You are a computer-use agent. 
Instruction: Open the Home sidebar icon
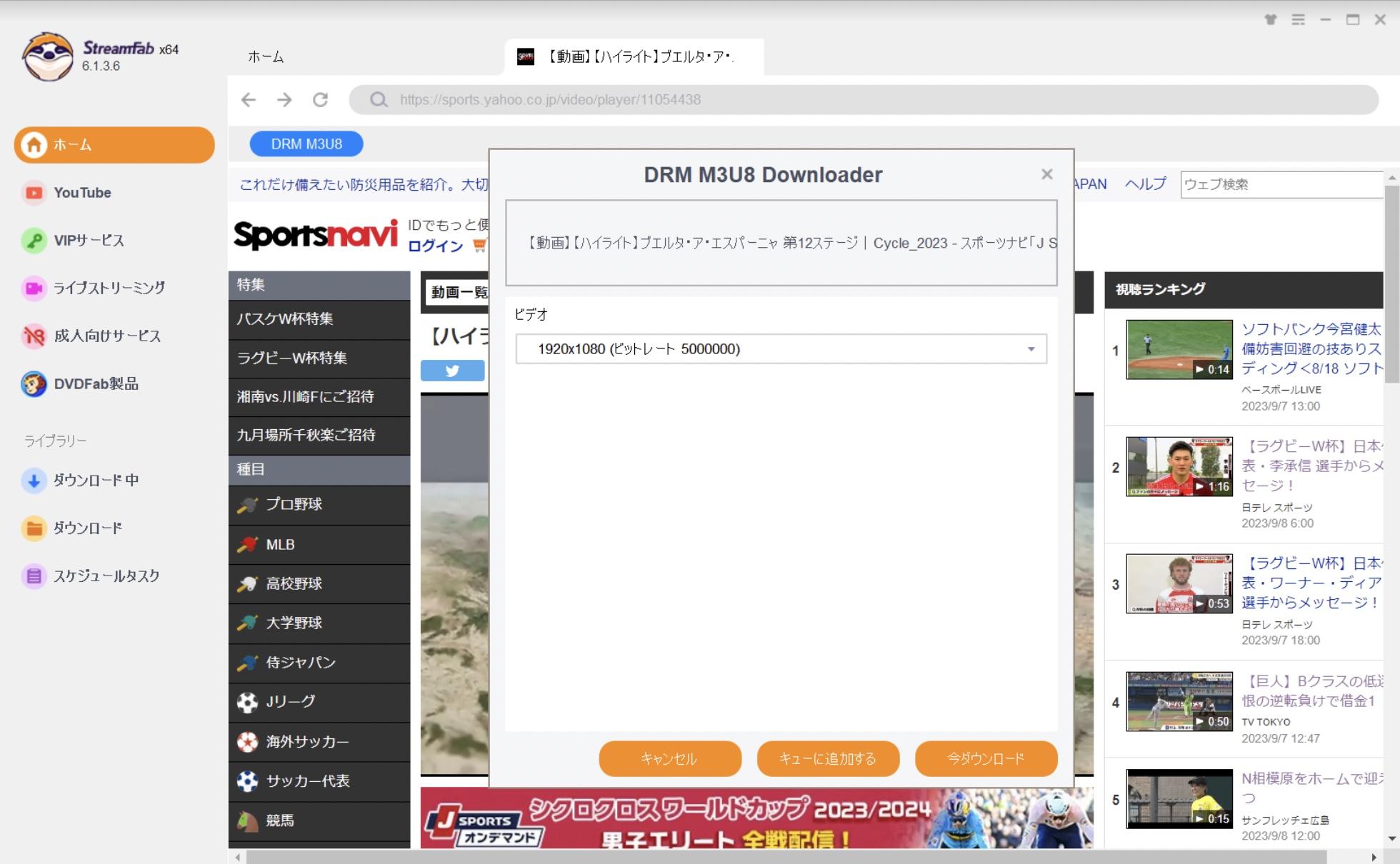34,145
